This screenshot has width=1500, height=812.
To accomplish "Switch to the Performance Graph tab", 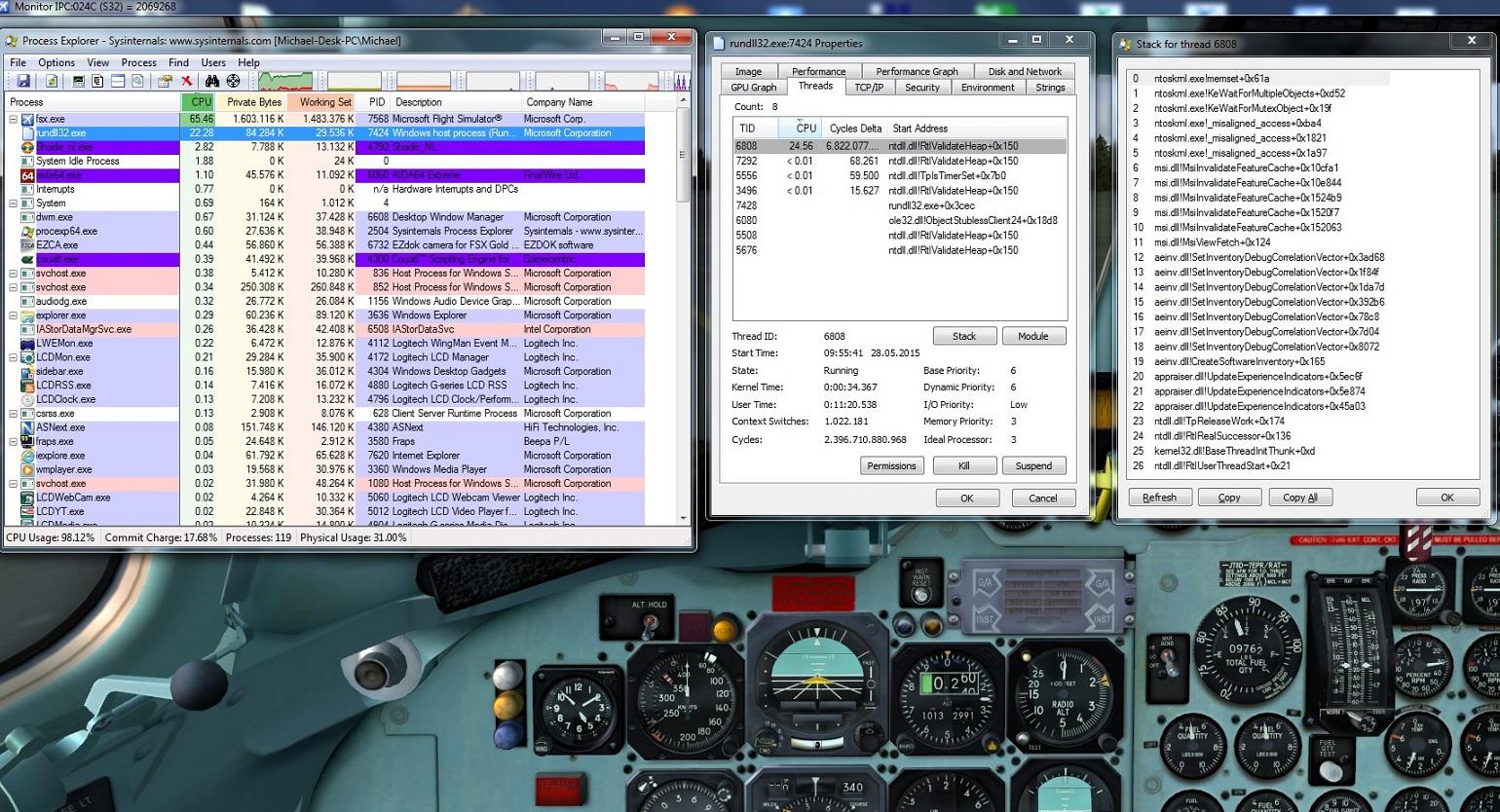I will (917, 71).
